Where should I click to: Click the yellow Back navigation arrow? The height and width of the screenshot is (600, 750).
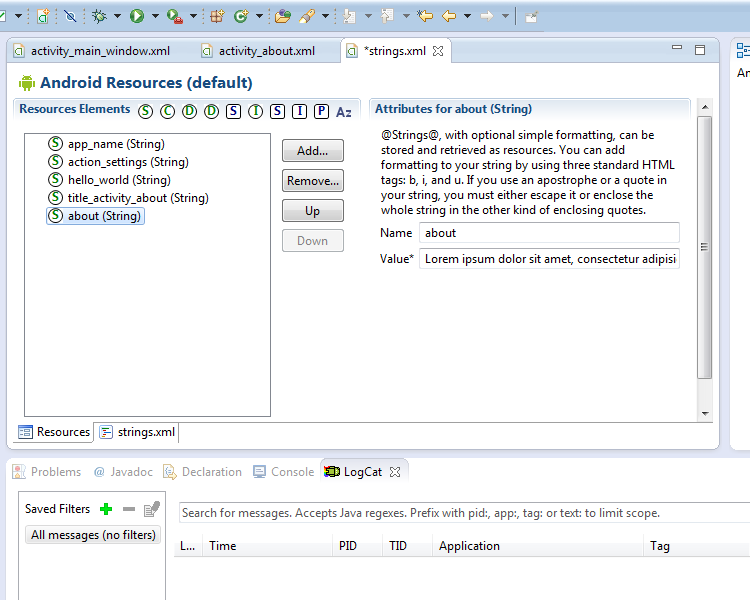point(449,16)
